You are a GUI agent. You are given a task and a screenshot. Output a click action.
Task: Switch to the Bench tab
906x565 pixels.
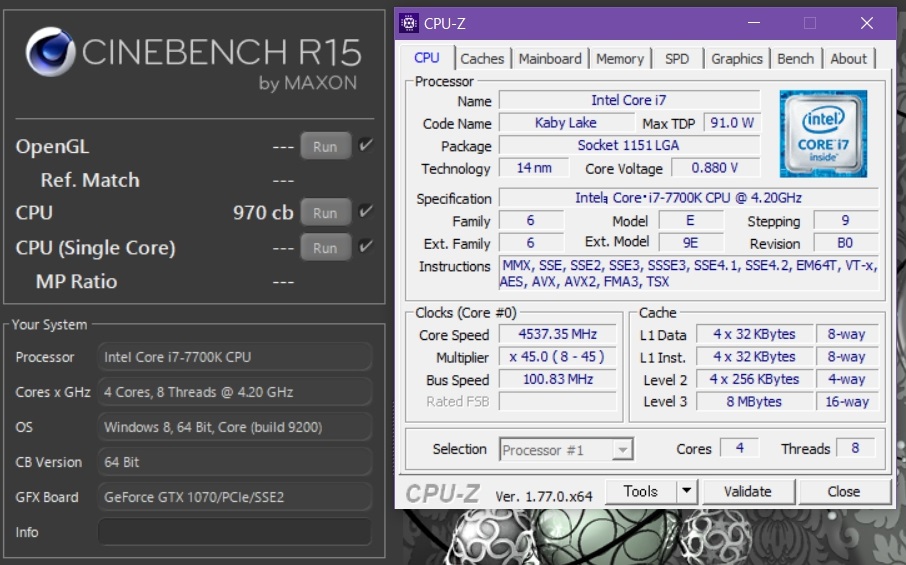[x=796, y=59]
